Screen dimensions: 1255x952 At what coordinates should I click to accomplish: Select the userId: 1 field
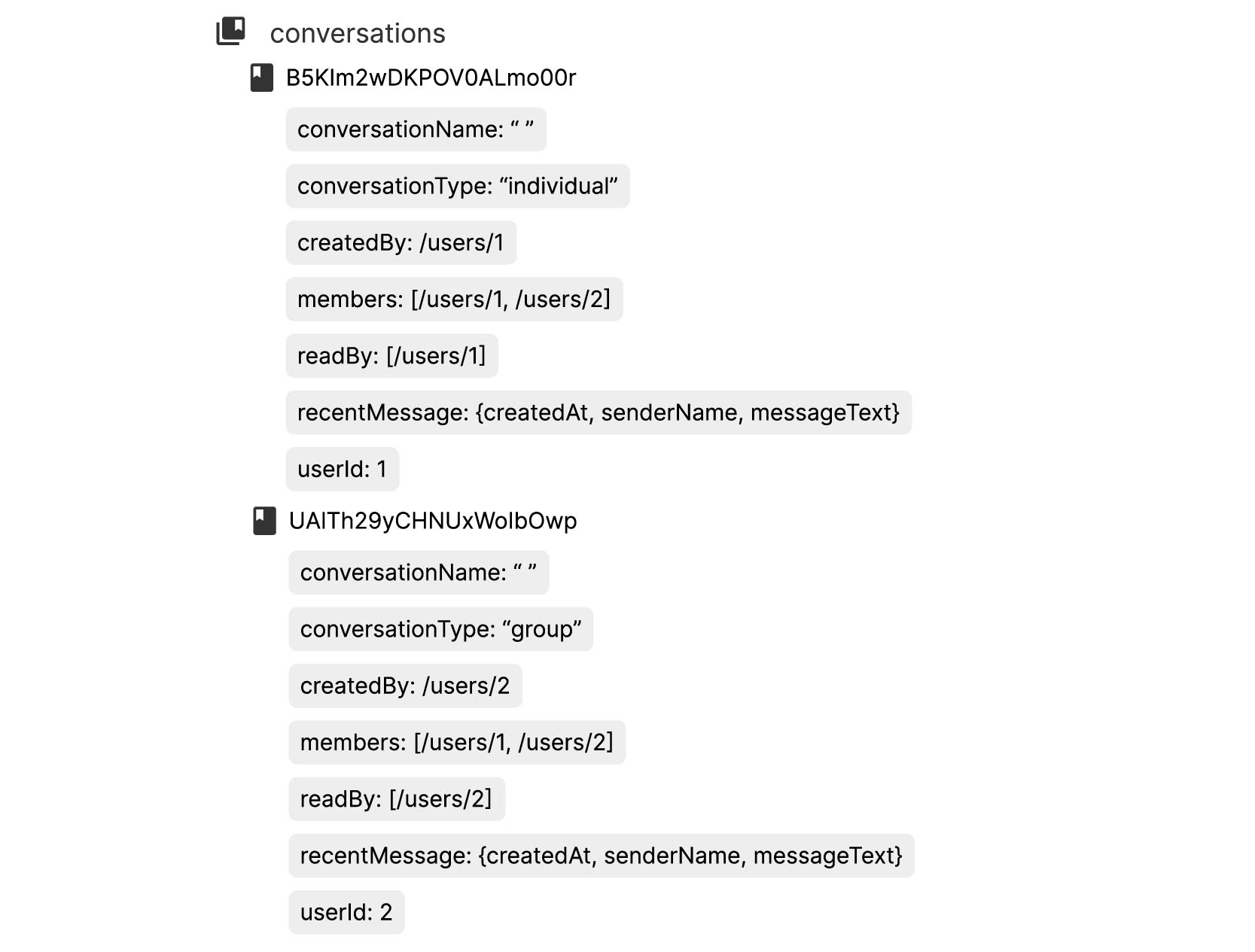coord(343,469)
